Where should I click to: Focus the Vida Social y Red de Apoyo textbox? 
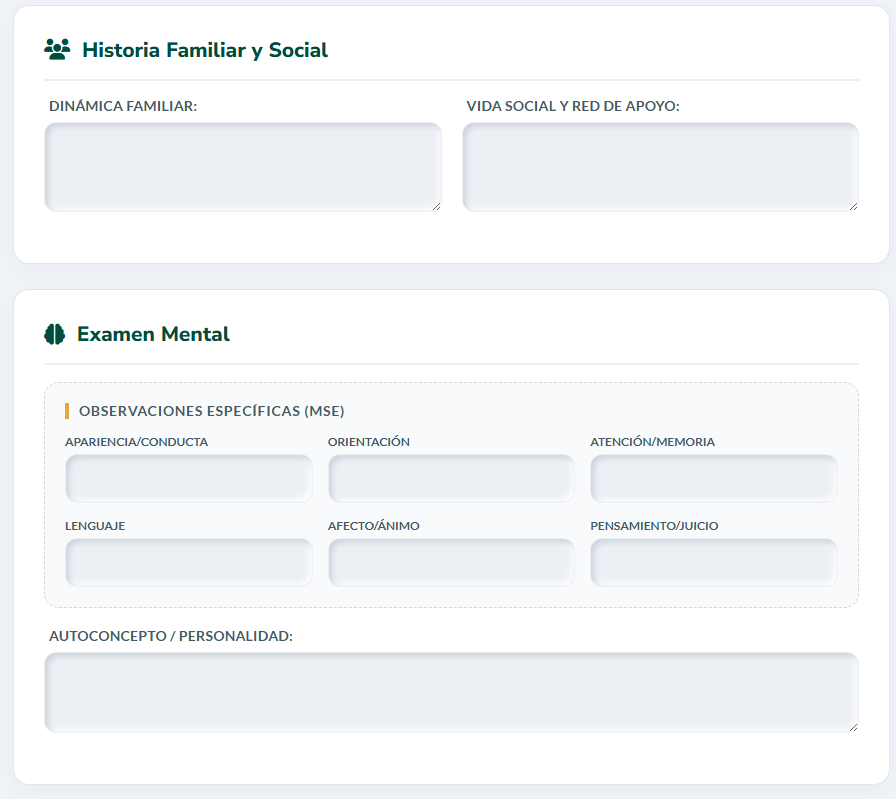click(660, 167)
